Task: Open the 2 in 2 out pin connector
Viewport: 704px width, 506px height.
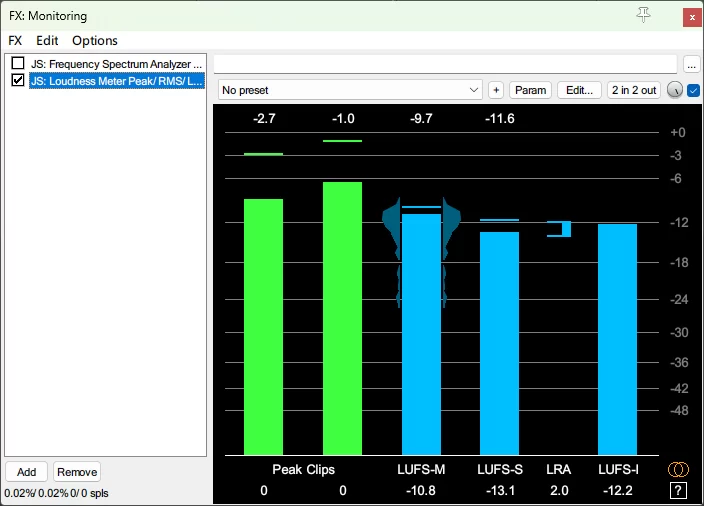Action: [634, 90]
